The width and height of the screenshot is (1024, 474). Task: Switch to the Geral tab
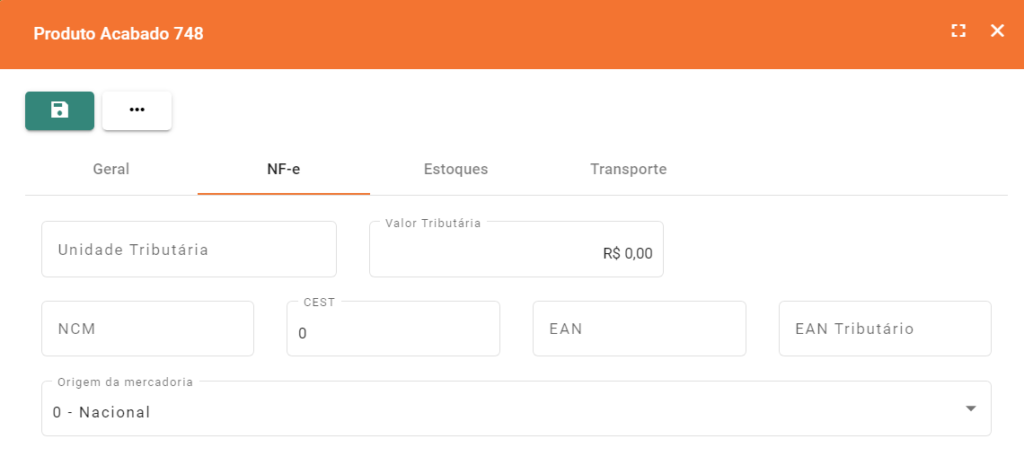(111, 169)
